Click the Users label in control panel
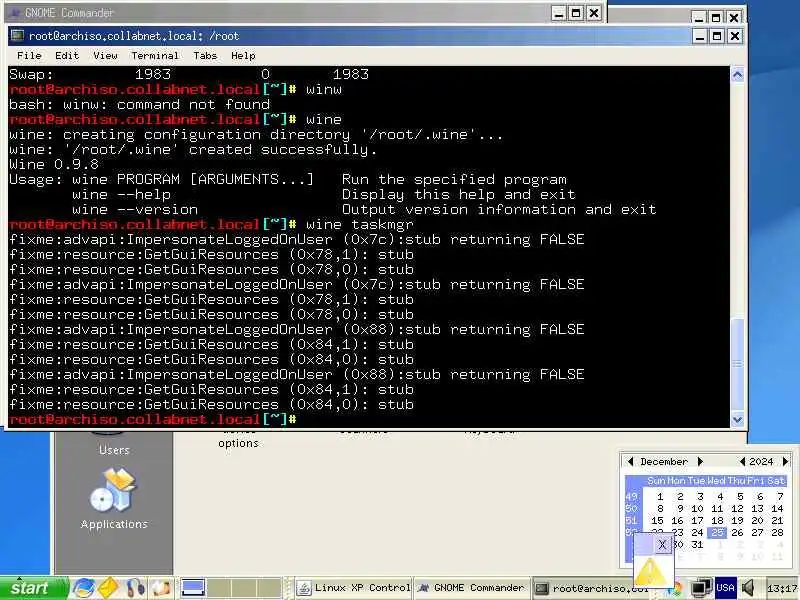The width and height of the screenshot is (800, 600). 114,450
